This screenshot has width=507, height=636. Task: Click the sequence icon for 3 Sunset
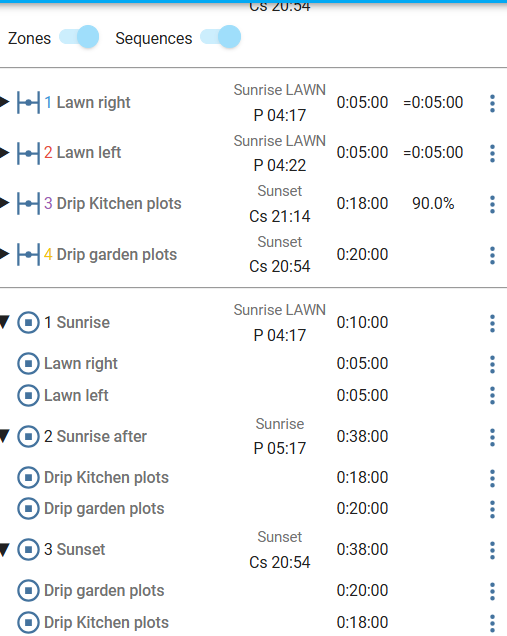click(28, 549)
